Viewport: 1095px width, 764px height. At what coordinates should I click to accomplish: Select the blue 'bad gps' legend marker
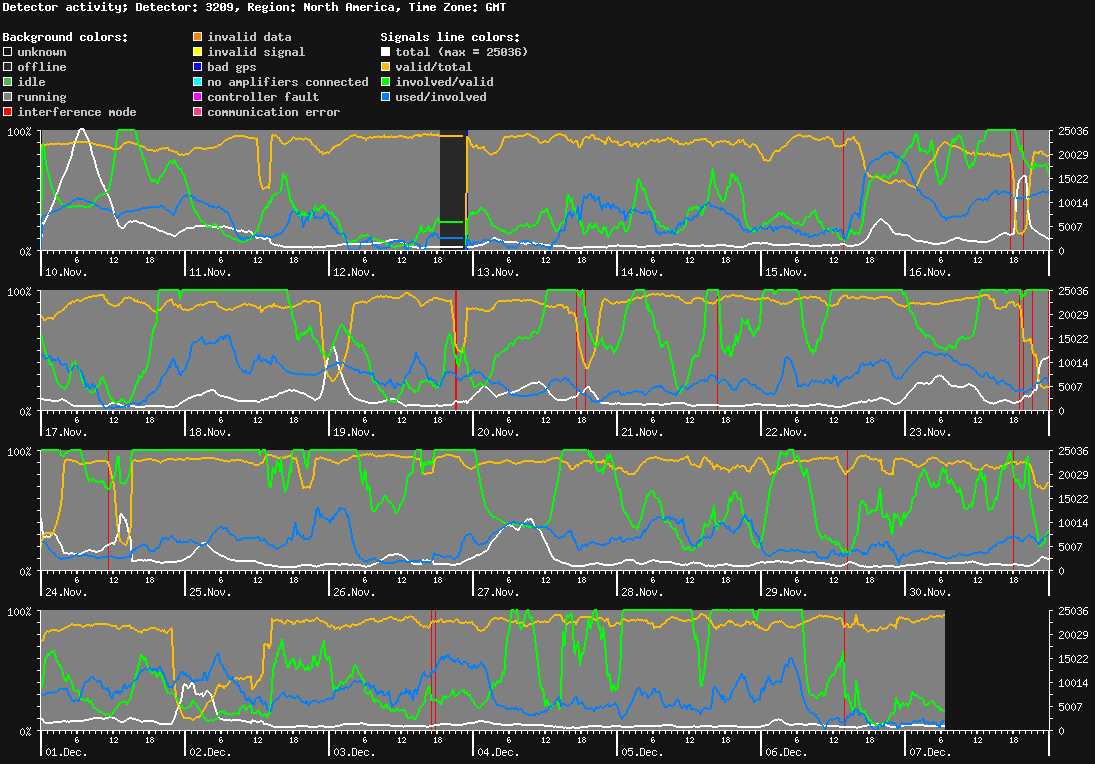[196, 66]
